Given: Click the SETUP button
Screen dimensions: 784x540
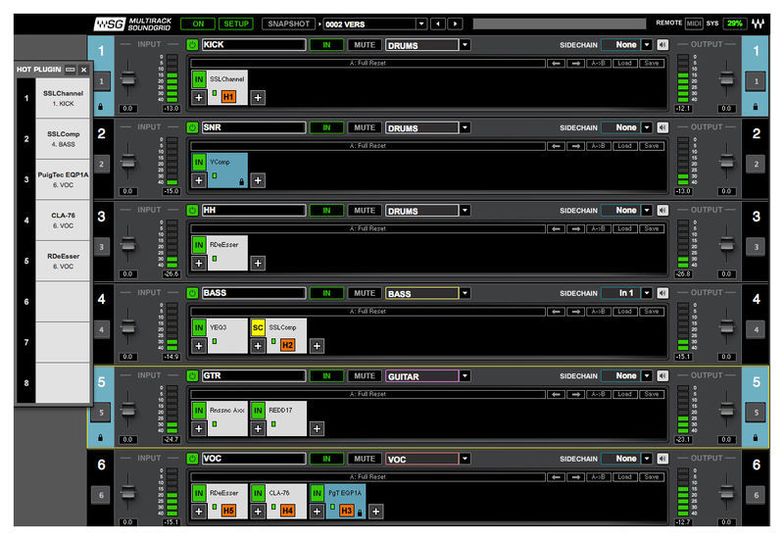Looking at the screenshot, I should (236, 23).
